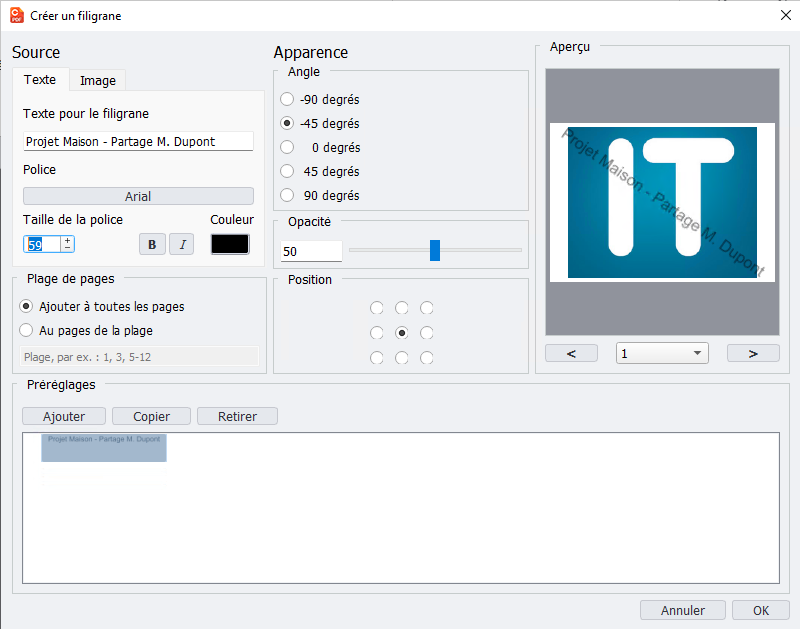The width and height of the screenshot is (800, 629).
Task: Adjust the Opacité slider
Action: (435, 250)
